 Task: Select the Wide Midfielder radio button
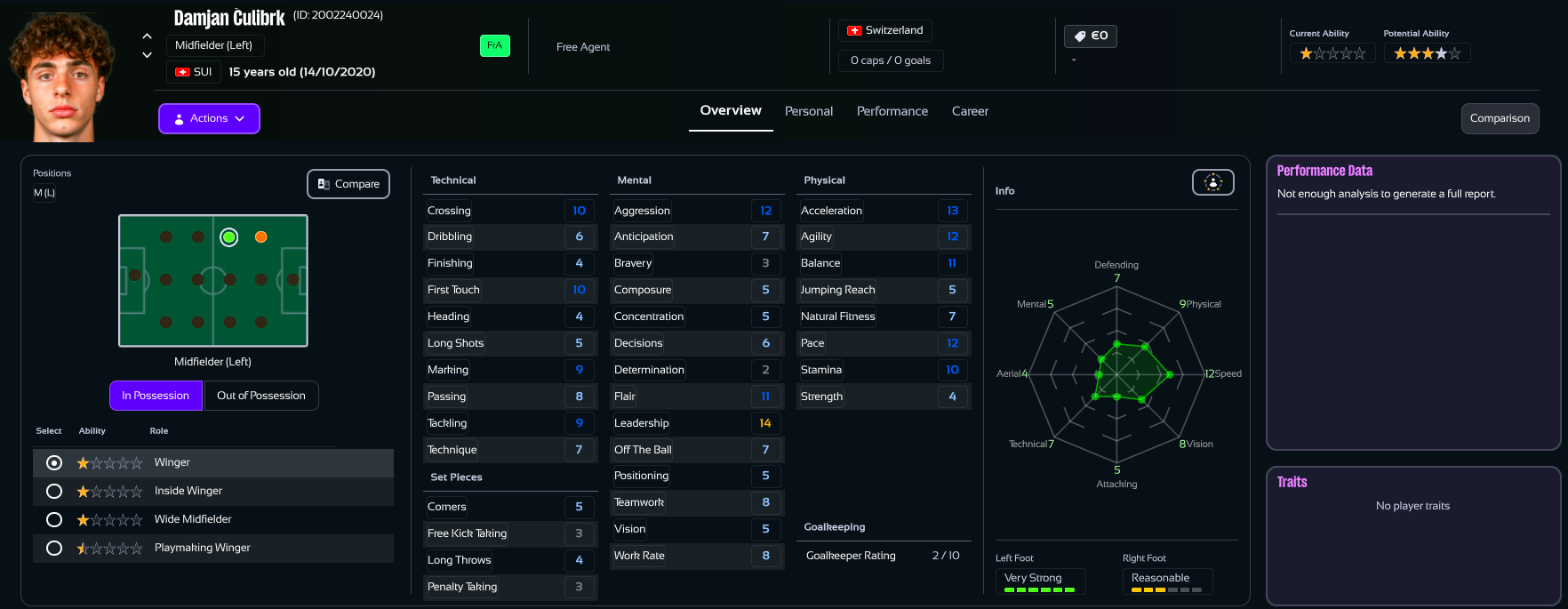click(54, 519)
